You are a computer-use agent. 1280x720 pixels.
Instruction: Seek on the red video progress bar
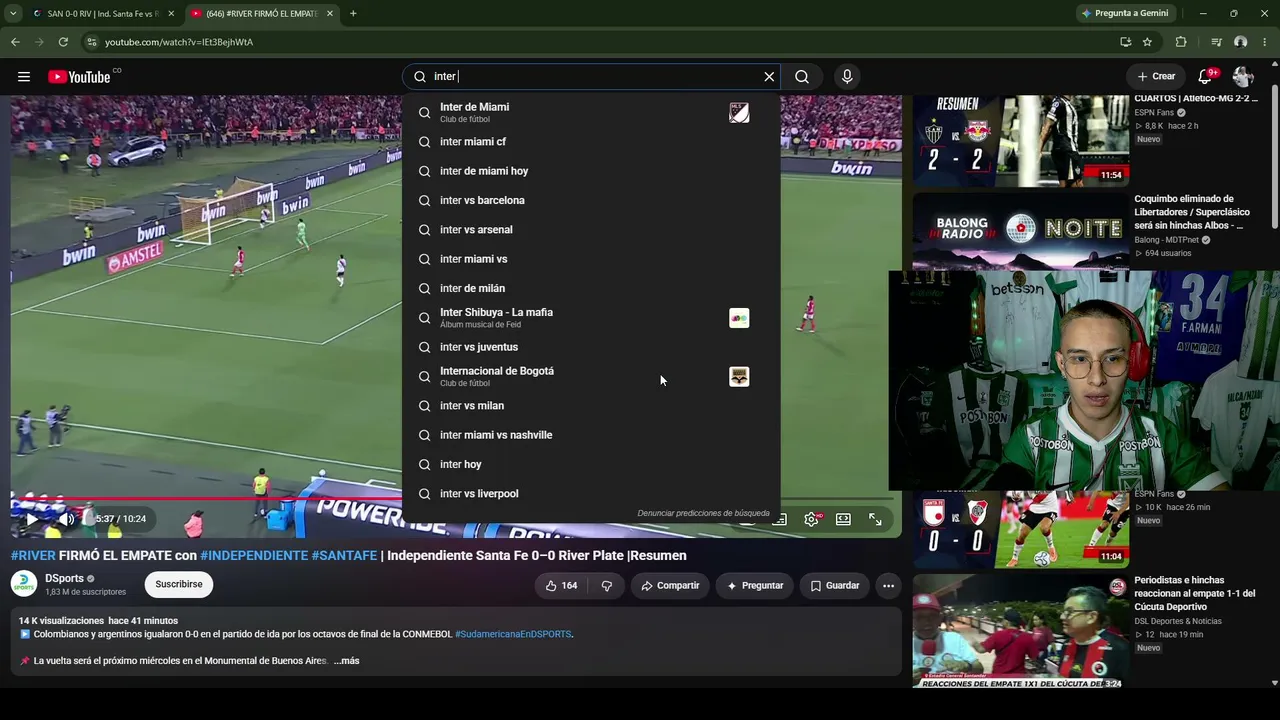(206, 498)
